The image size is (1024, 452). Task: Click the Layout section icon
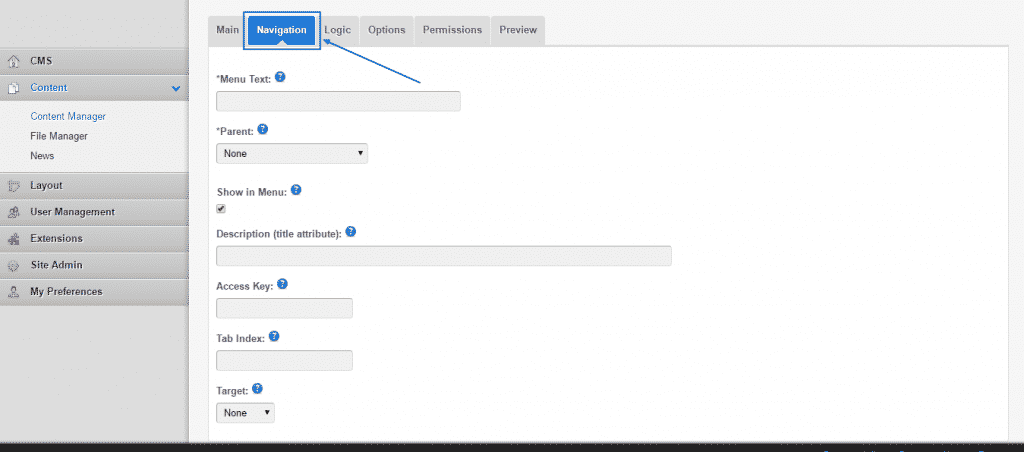(13, 186)
